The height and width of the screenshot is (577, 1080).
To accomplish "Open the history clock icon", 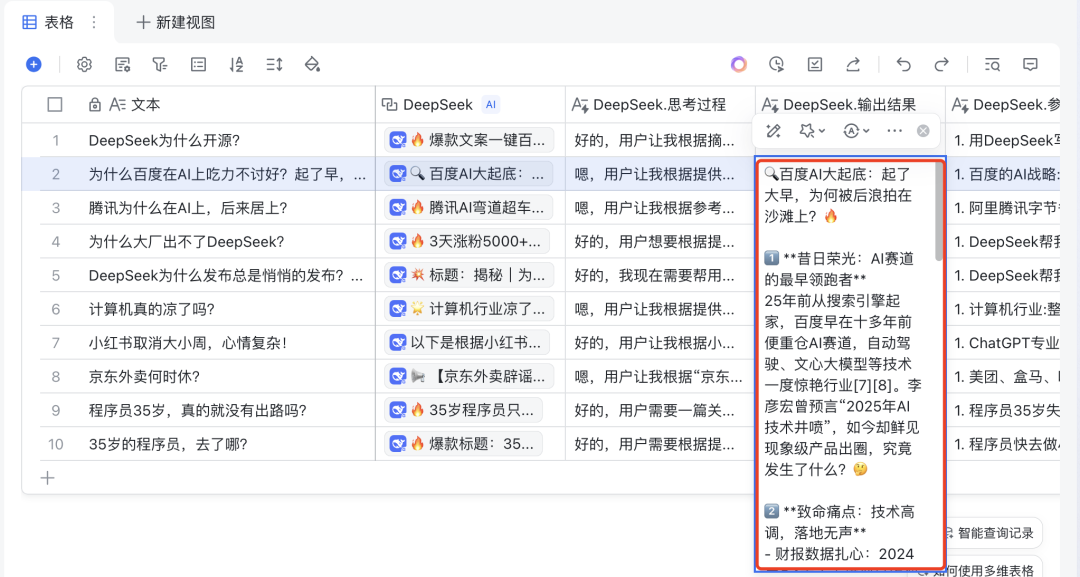I will coord(776,65).
